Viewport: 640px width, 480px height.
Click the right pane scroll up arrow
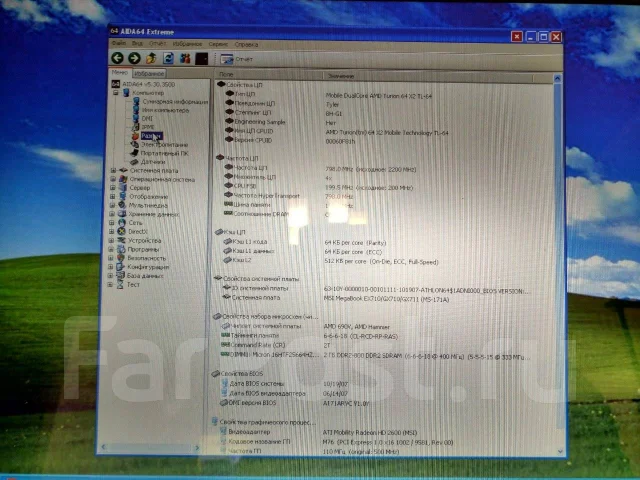(558, 78)
